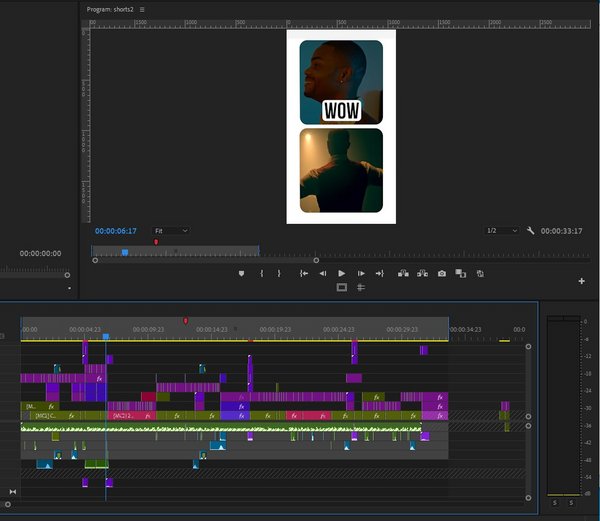Screen dimensions: 600x521
Task: Click the right handle of Program zoom scrollbar
Action: pyautogui.click(x=316, y=260)
